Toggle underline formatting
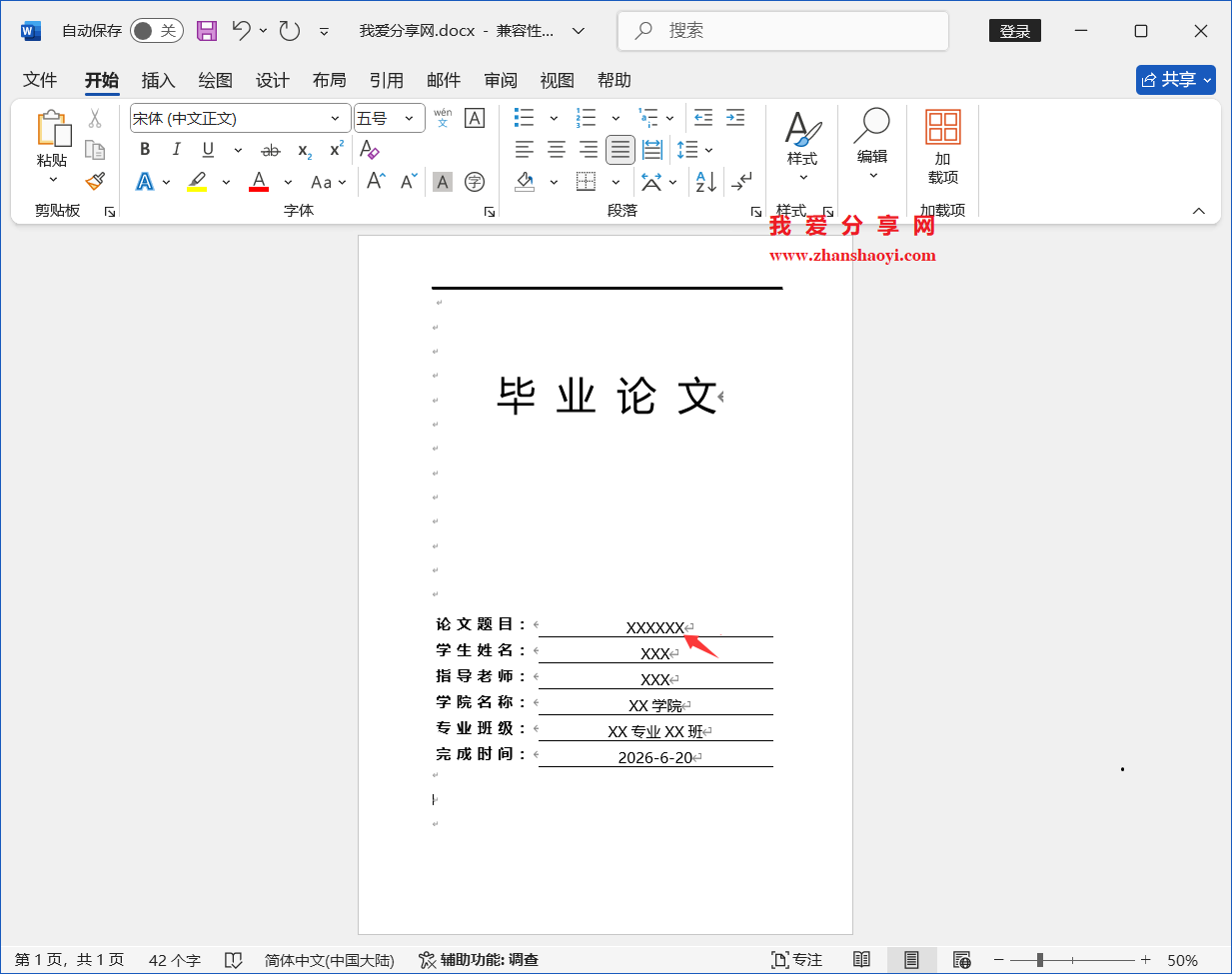Image resolution: width=1232 pixels, height=974 pixels. tap(208, 150)
